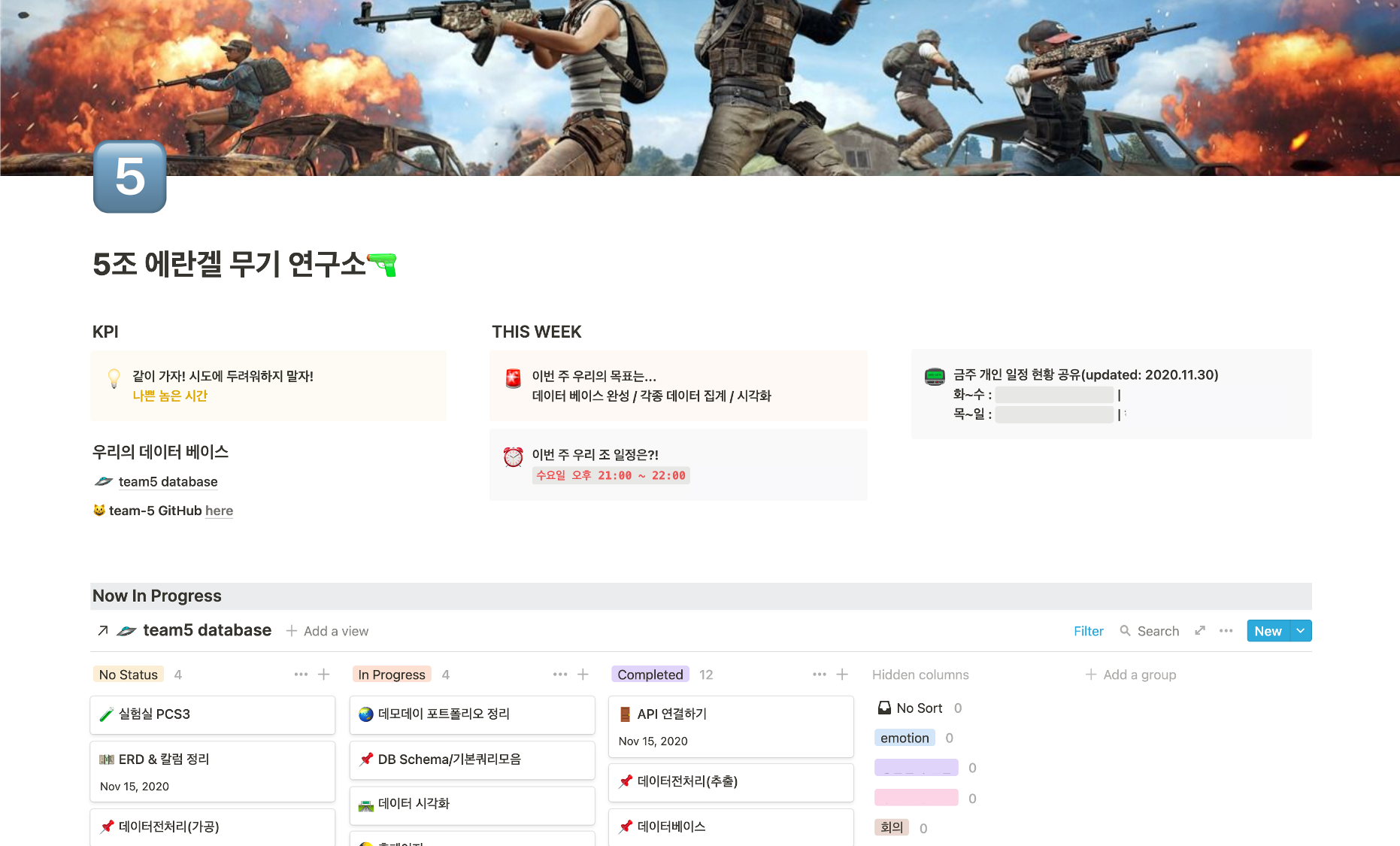The width and height of the screenshot is (1400, 846).
Task: Open the board's more options ellipsis
Action: (x=1226, y=631)
